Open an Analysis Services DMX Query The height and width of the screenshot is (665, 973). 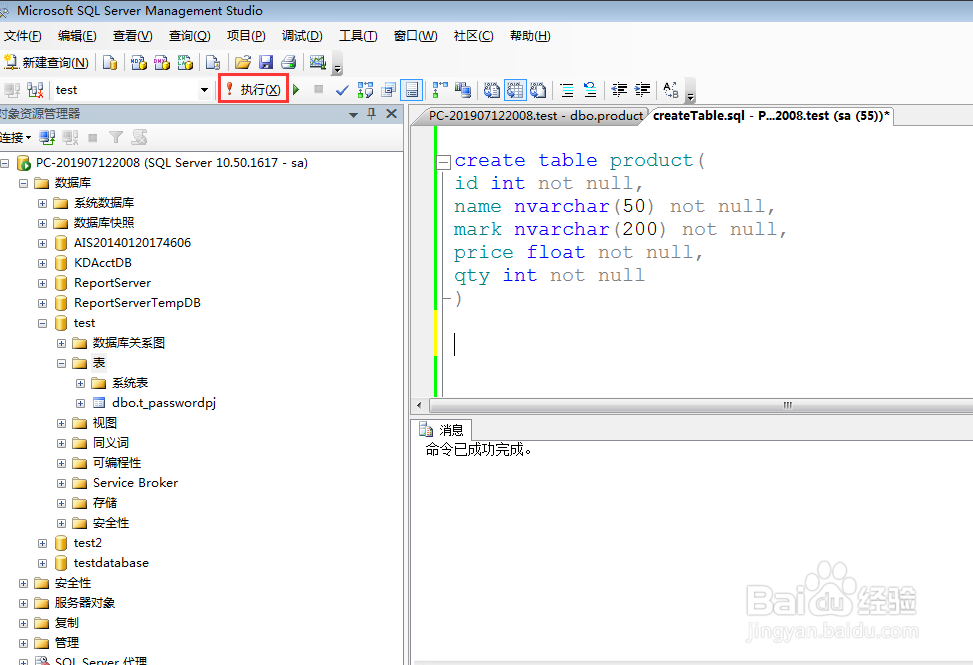click(x=162, y=62)
